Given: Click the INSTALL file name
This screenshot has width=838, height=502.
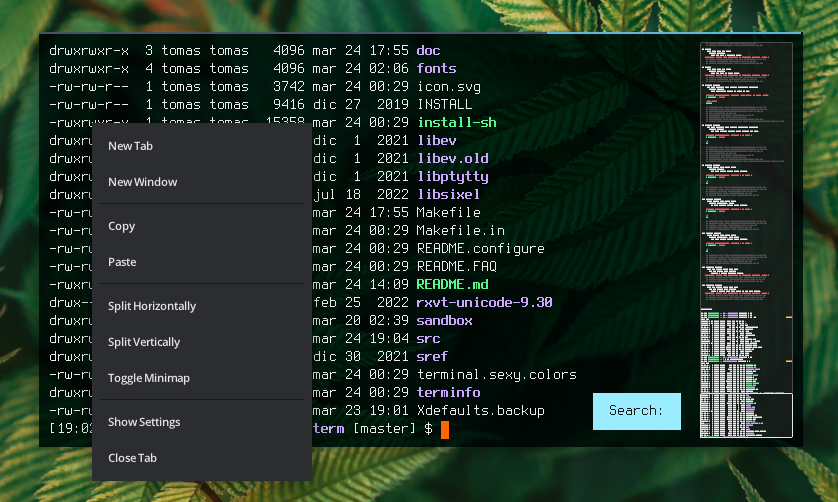Looking at the screenshot, I should pyautogui.click(x=444, y=104).
